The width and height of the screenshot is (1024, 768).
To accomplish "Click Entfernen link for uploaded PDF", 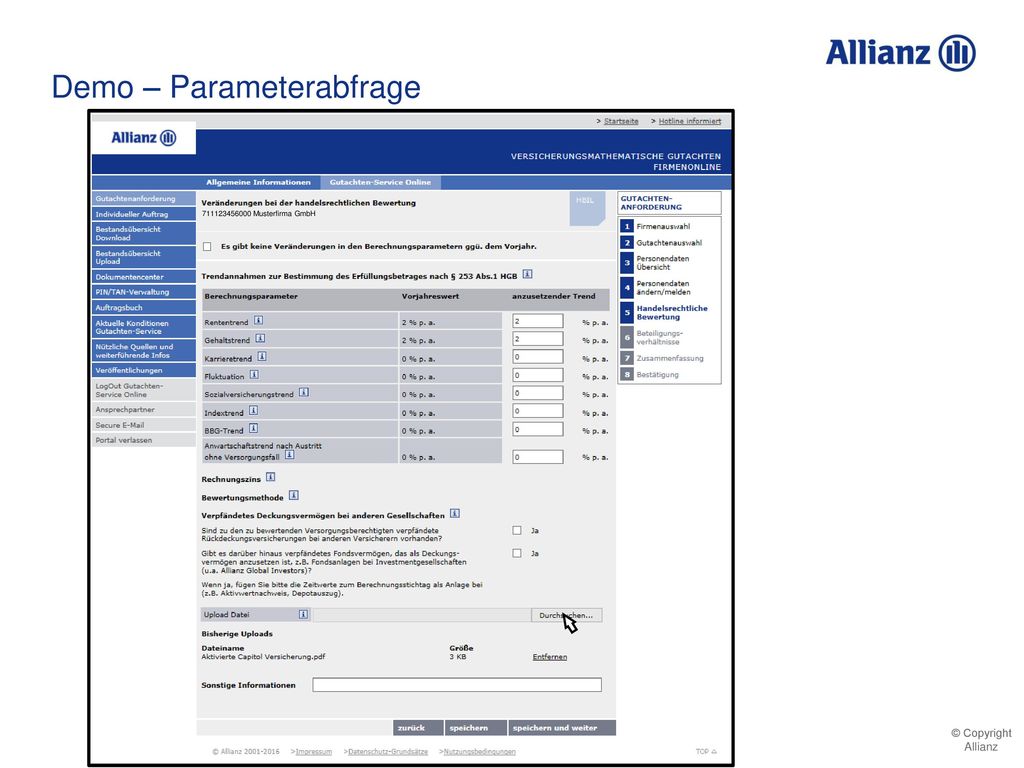I will pos(549,657).
